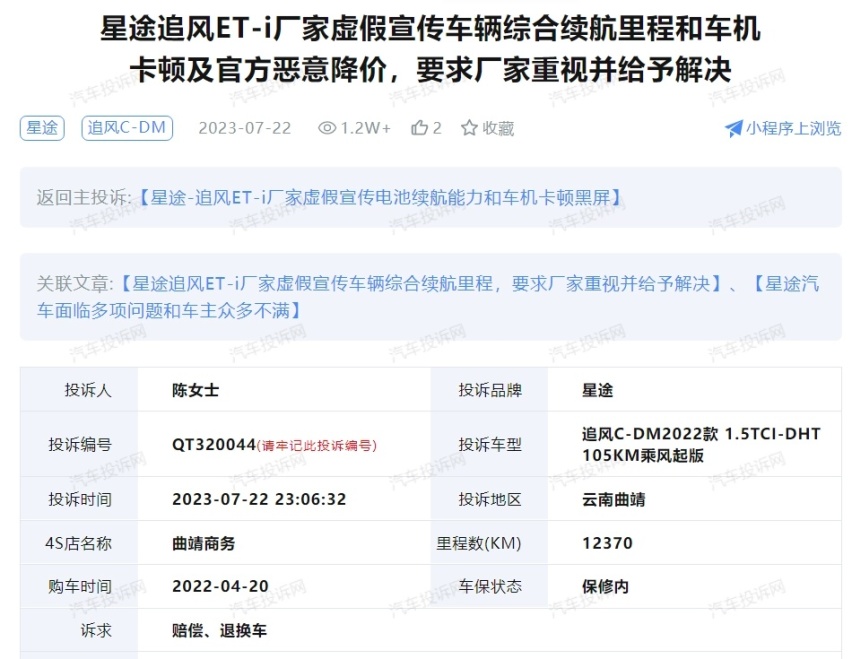Click 小程序上浏览 link
852x659 pixels.
coord(794,128)
